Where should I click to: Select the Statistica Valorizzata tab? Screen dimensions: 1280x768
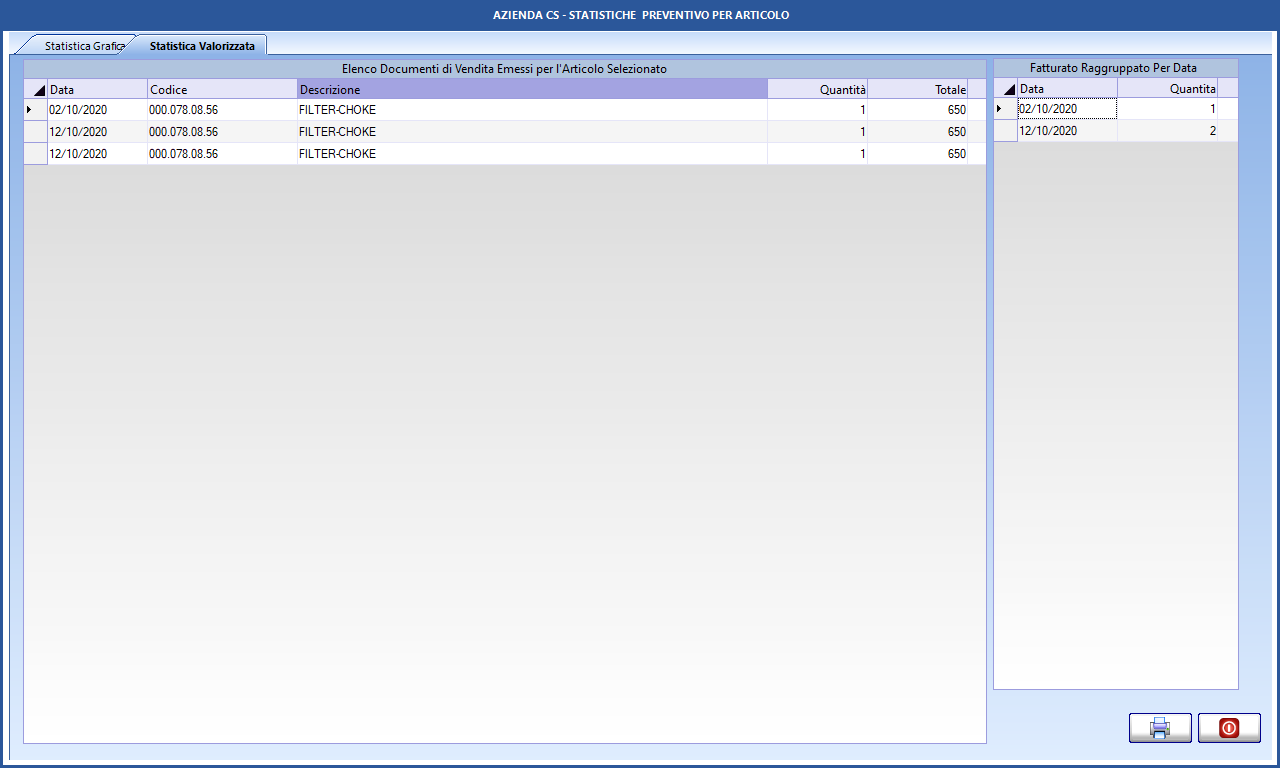(x=202, y=46)
